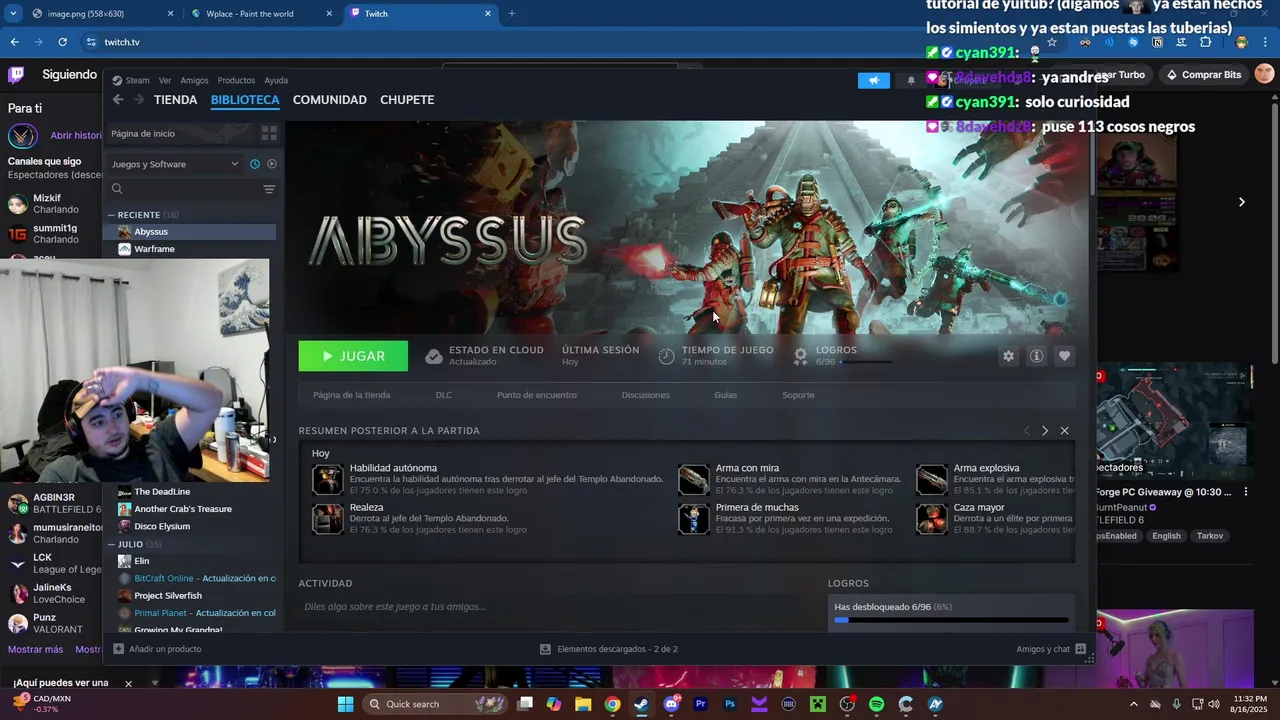Open the Abyssus game settings gear
This screenshot has height=720, width=1280.
[1008, 356]
